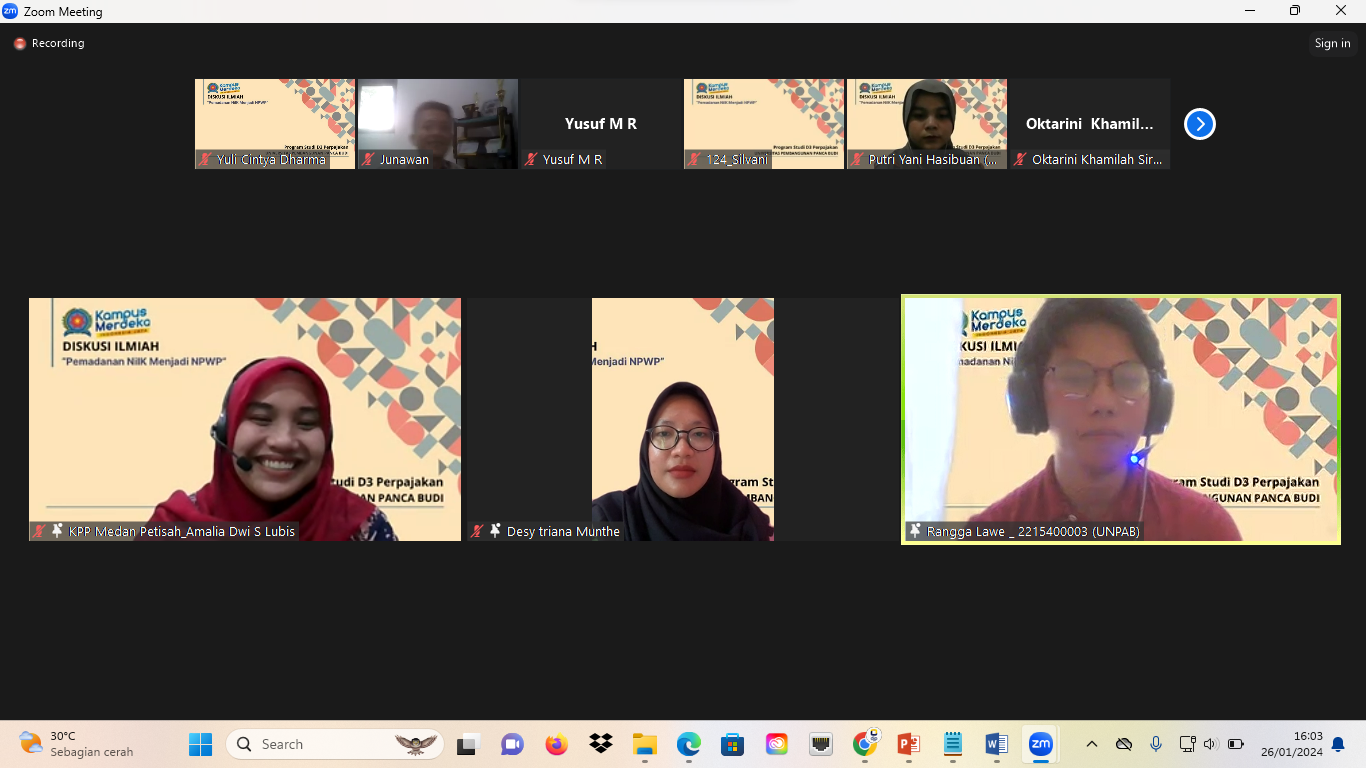1366x768 pixels.
Task: Open Zoom from the Windows taskbar
Action: [1041, 744]
